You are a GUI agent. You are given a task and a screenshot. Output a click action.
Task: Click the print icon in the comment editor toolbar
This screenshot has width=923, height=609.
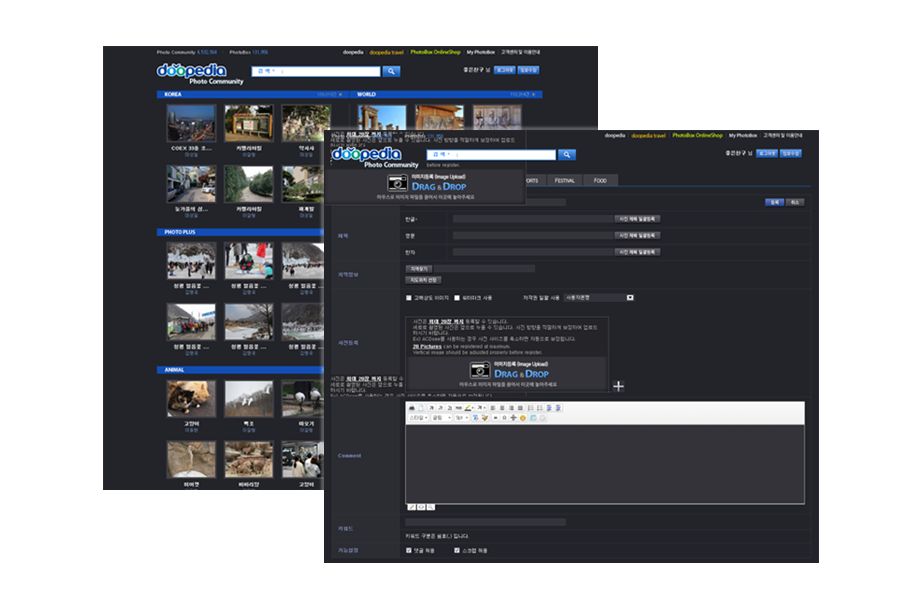411,408
